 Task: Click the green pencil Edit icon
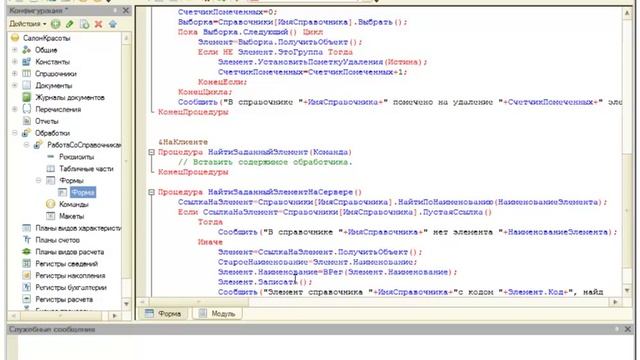70,24
